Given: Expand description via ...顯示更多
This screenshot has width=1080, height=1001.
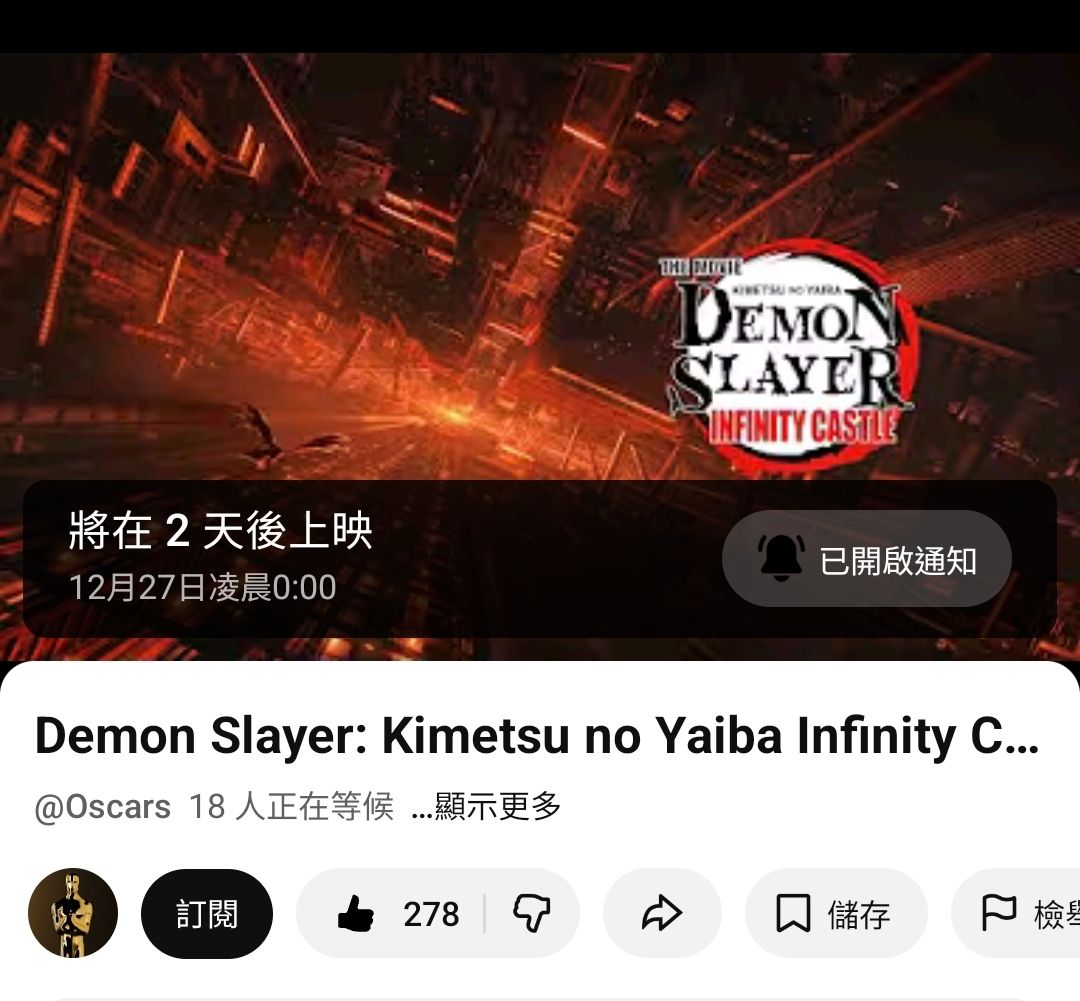Looking at the screenshot, I should pos(486,806).
